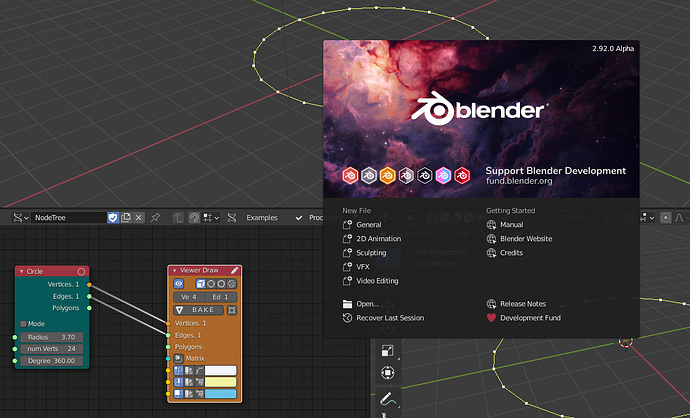Toggle the Processing checkmark in node header

pos(299,218)
